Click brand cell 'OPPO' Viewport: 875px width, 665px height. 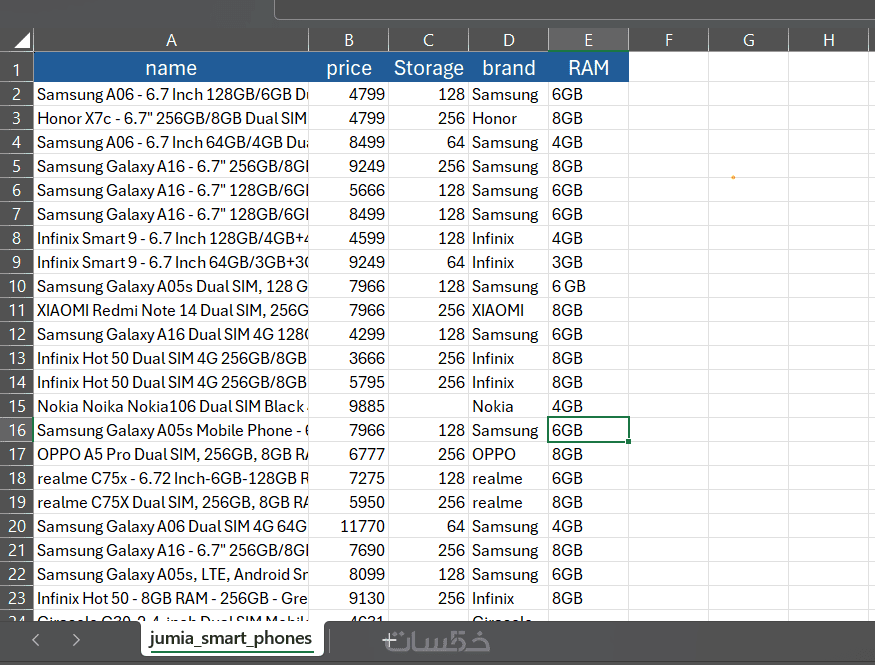508,454
